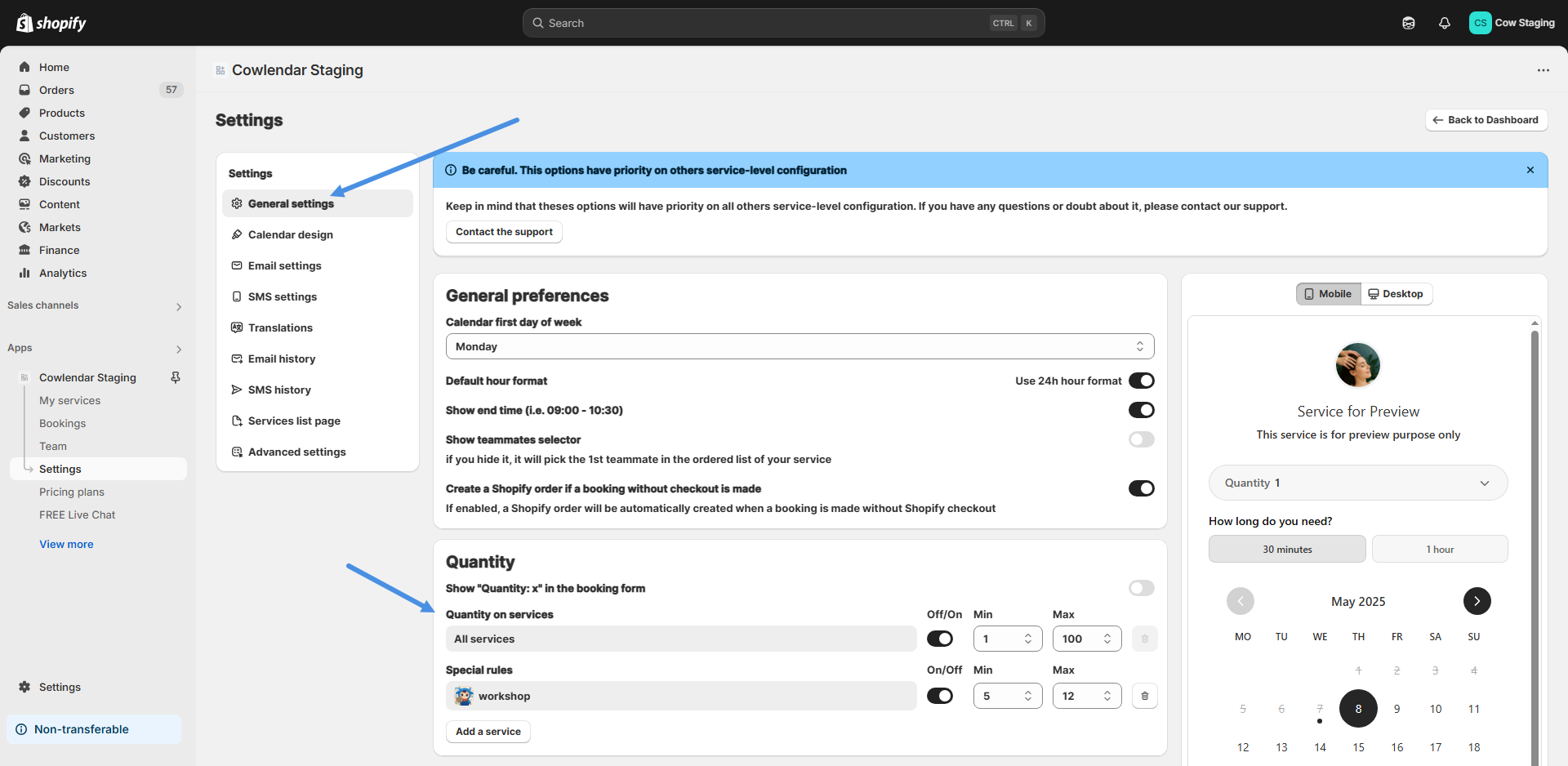Image resolution: width=1568 pixels, height=766 pixels.
Task: Expand the Quantity dropdown in preview
Action: coord(1357,483)
